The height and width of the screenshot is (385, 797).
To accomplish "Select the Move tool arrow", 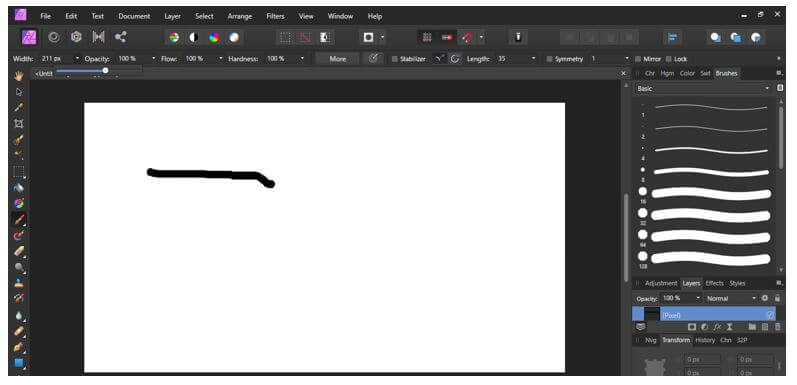I will 19,92.
